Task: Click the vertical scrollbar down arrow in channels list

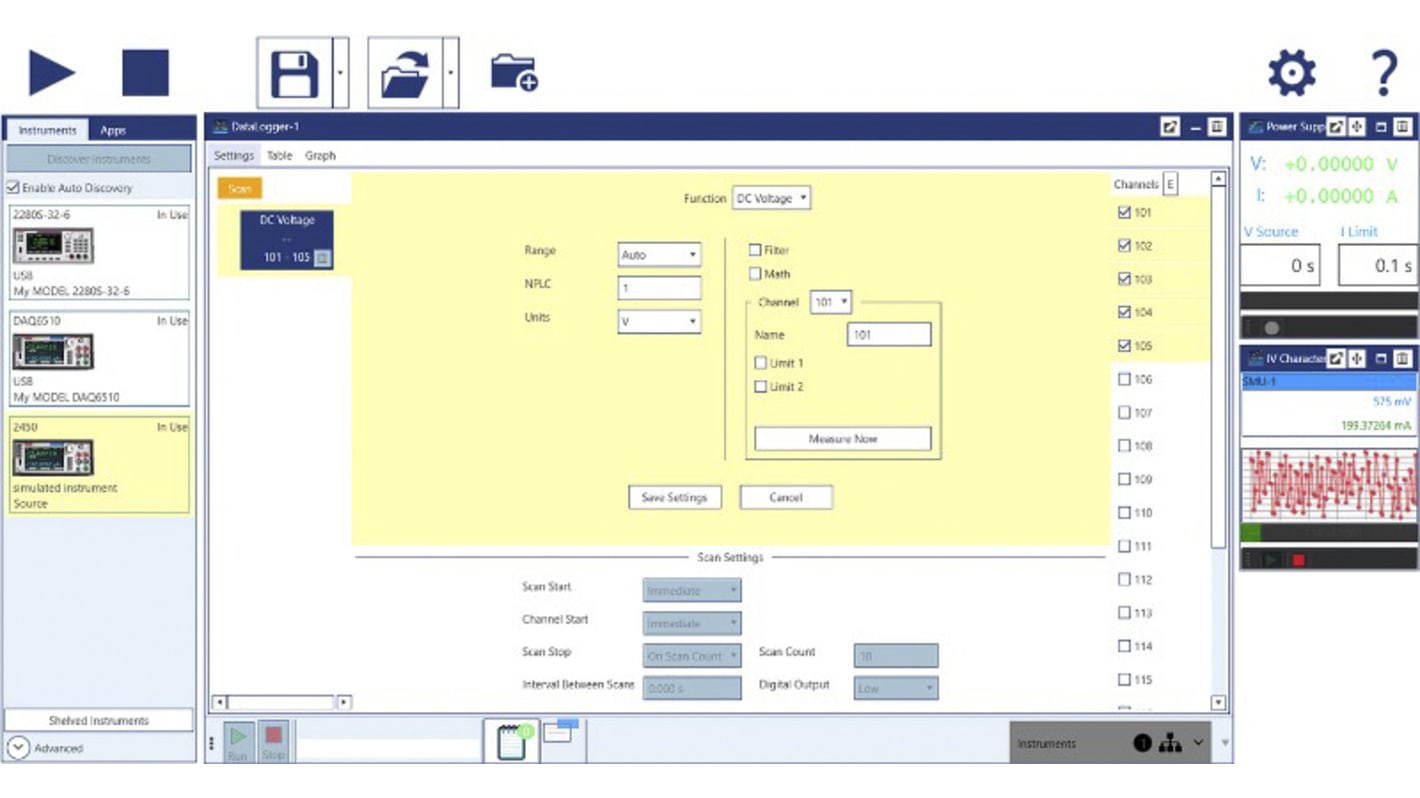Action: click(x=1218, y=703)
